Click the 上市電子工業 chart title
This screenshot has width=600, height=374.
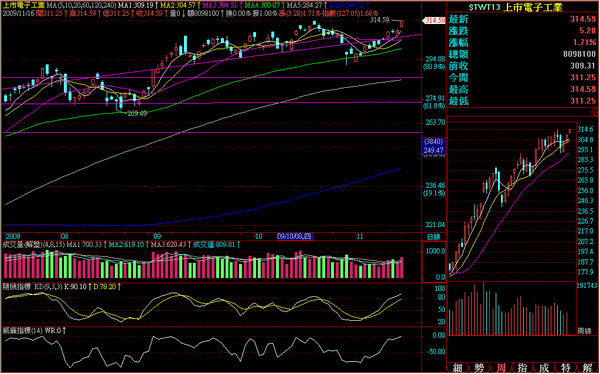click(24, 6)
